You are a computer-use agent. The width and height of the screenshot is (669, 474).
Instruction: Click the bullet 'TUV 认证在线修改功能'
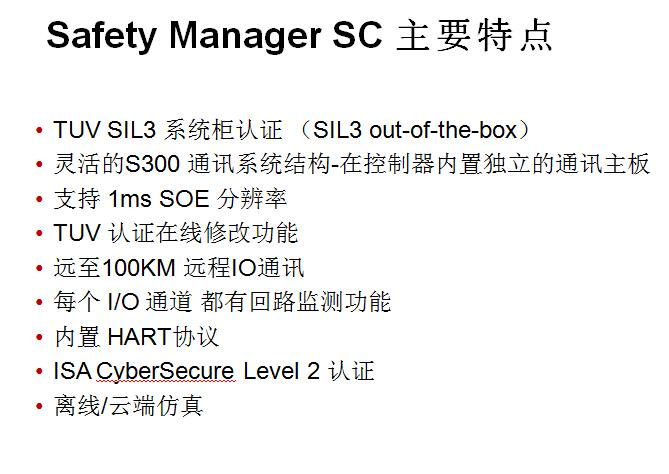(x=176, y=233)
